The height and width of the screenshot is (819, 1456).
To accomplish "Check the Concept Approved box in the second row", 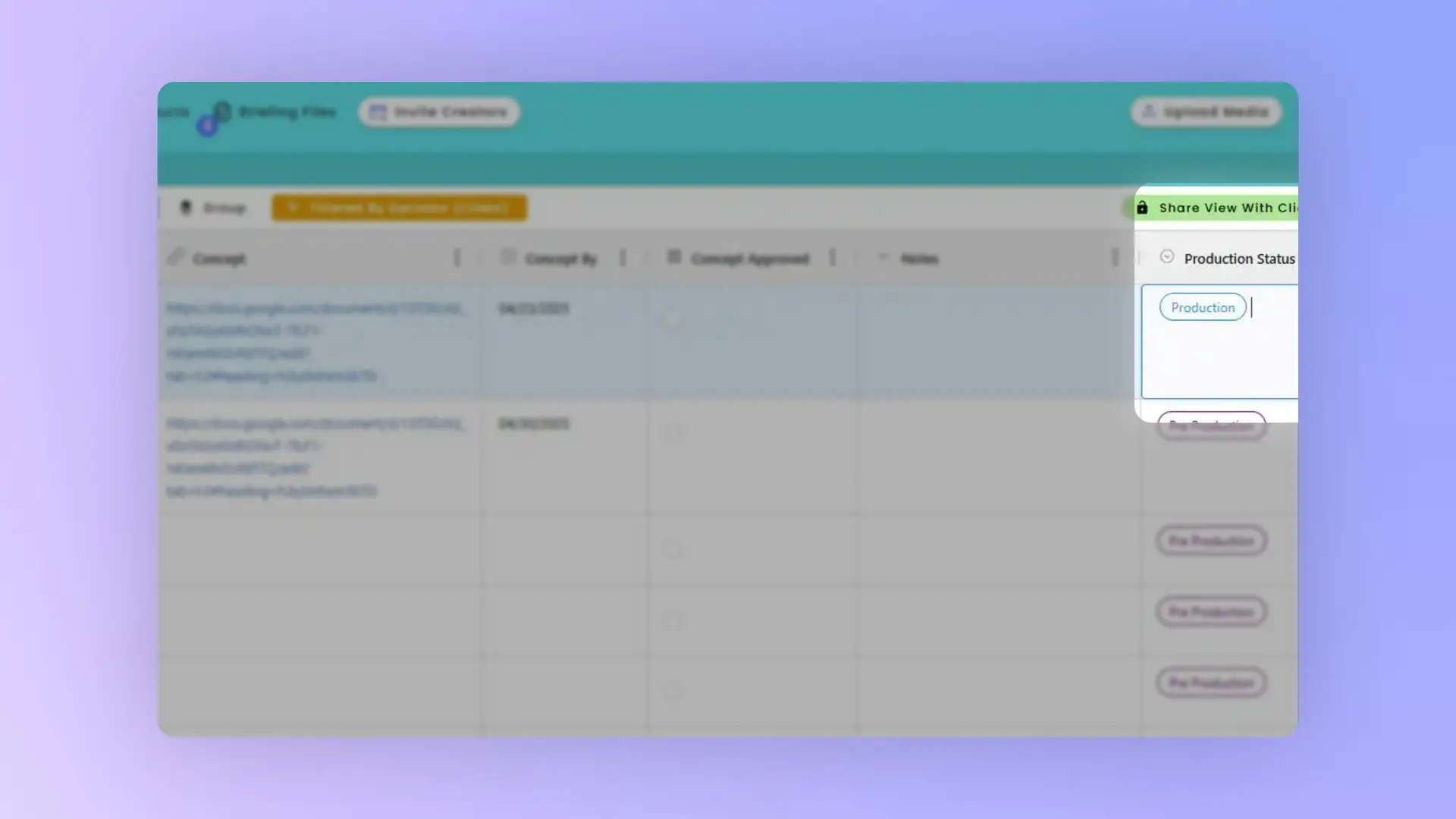I will pyautogui.click(x=673, y=433).
